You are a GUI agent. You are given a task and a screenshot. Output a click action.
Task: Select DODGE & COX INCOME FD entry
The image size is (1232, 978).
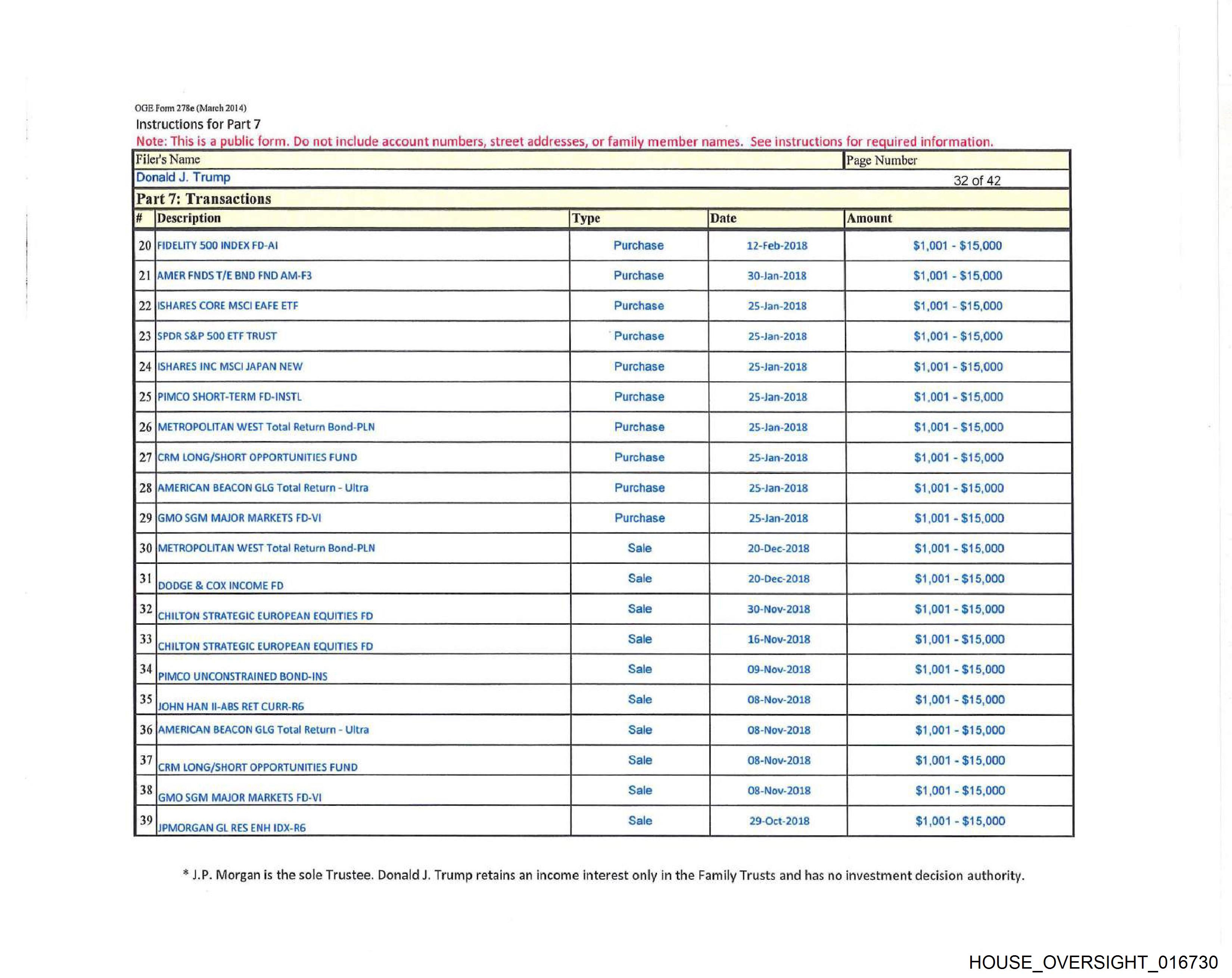coord(220,585)
